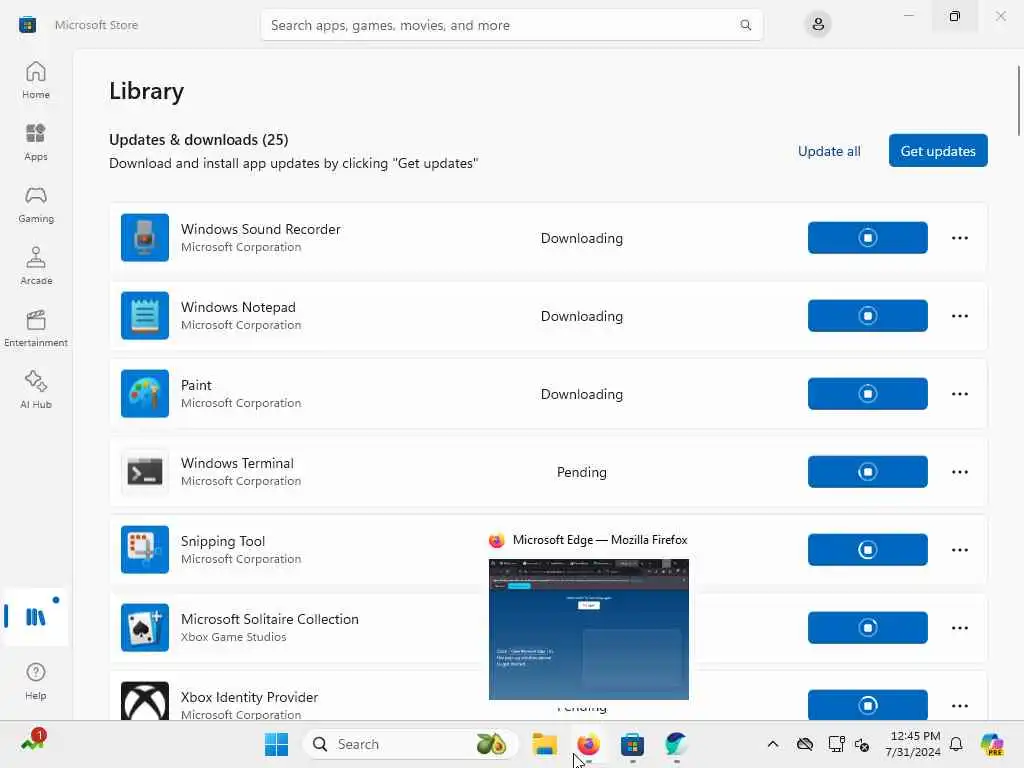Open the Arcade section

pos(35,266)
